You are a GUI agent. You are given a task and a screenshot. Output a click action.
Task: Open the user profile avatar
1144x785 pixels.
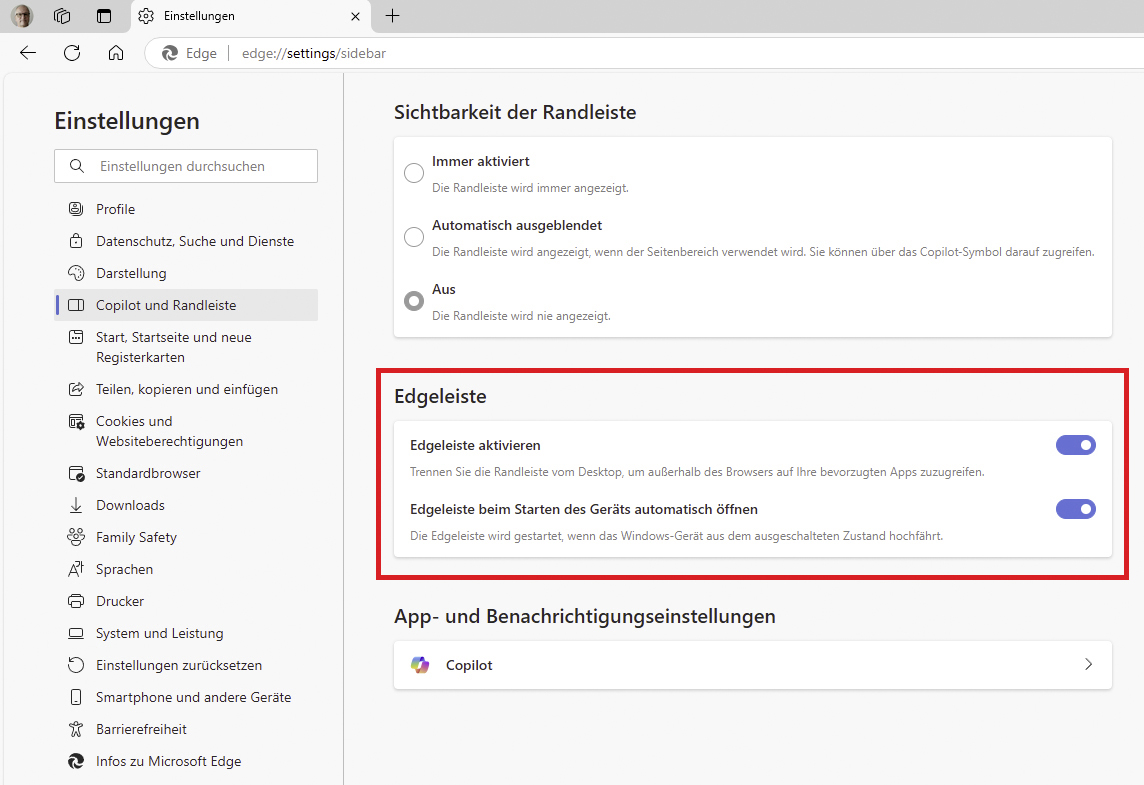(22, 16)
